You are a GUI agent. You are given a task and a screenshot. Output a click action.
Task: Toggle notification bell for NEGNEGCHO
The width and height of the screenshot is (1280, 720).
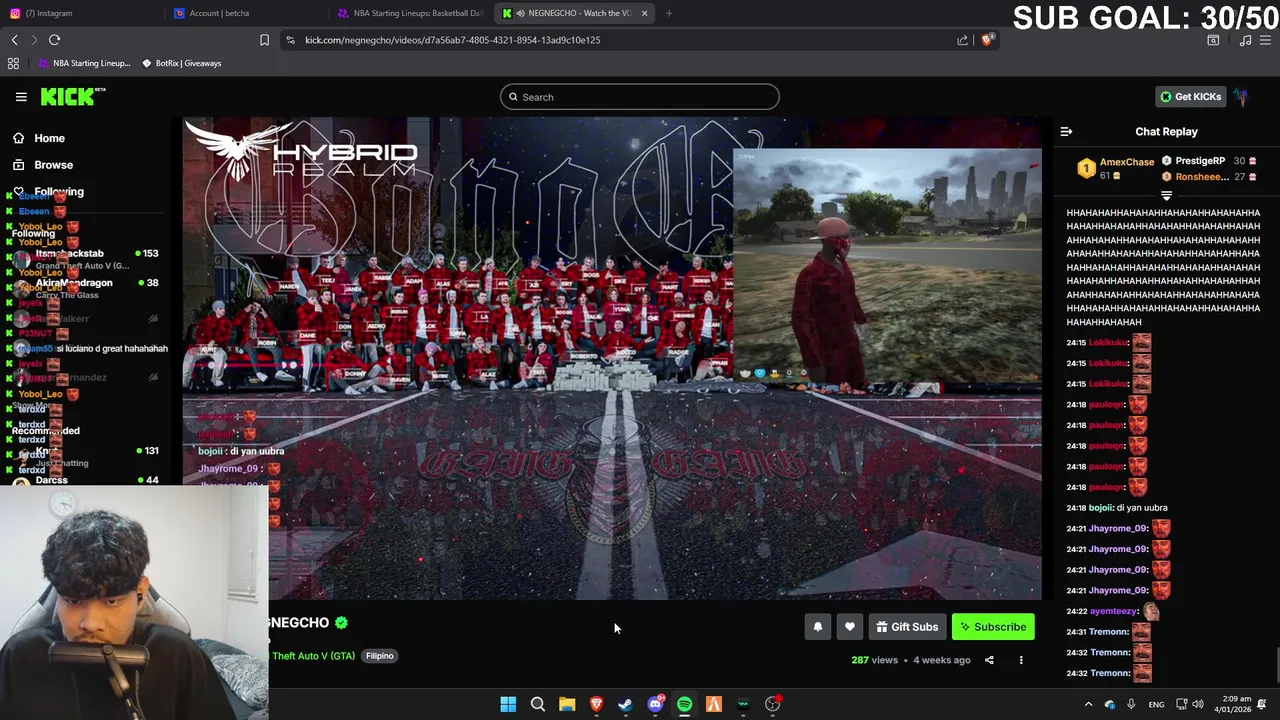[x=818, y=627]
